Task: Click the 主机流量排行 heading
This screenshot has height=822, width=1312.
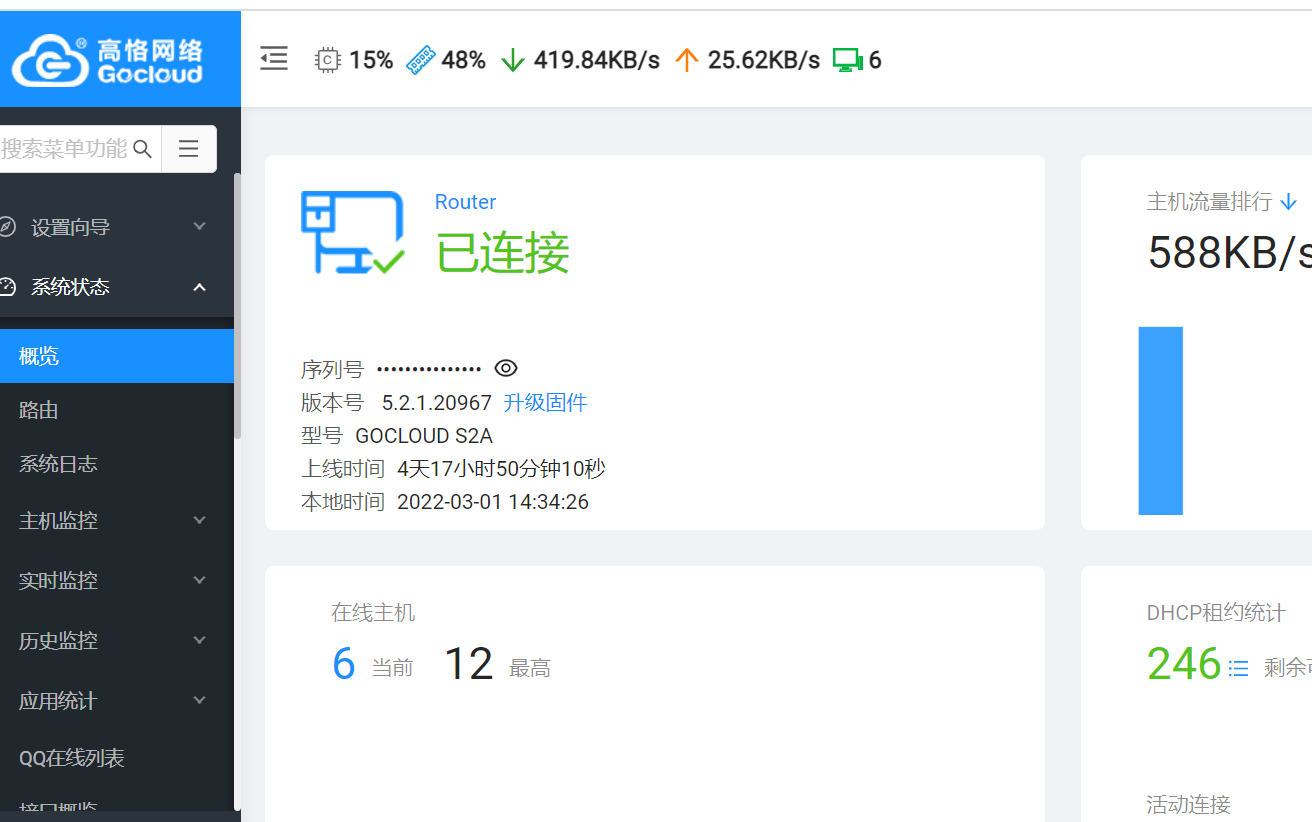Action: (1209, 202)
